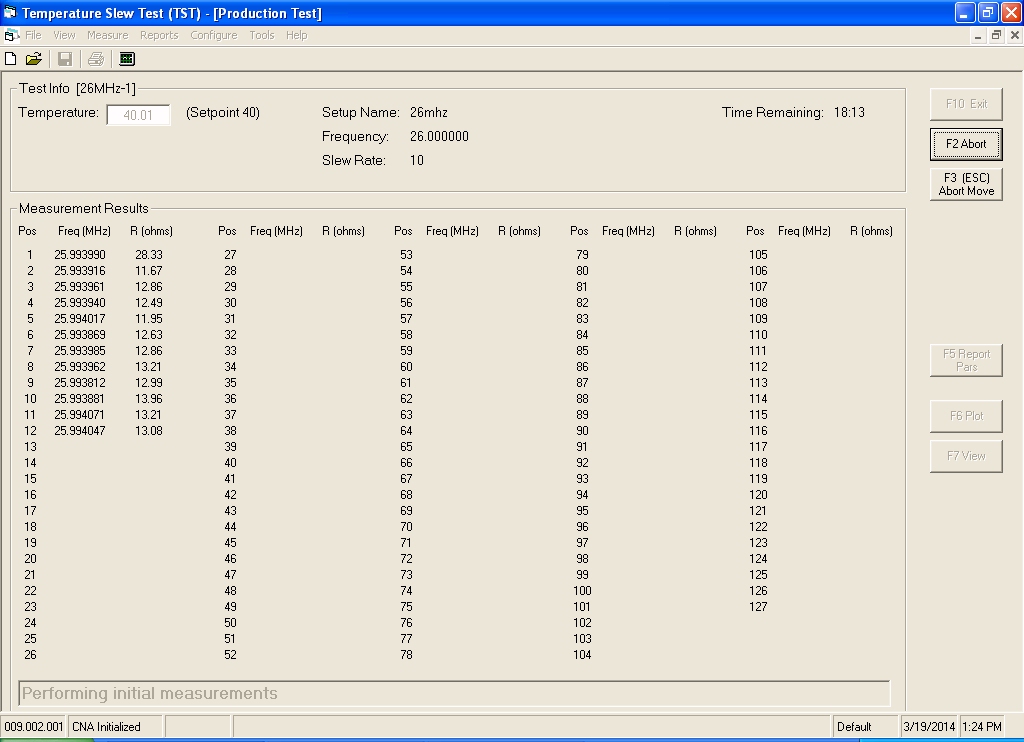The height and width of the screenshot is (742, 1024).
Task: Open the Tools menu
Action: (262, 35)
